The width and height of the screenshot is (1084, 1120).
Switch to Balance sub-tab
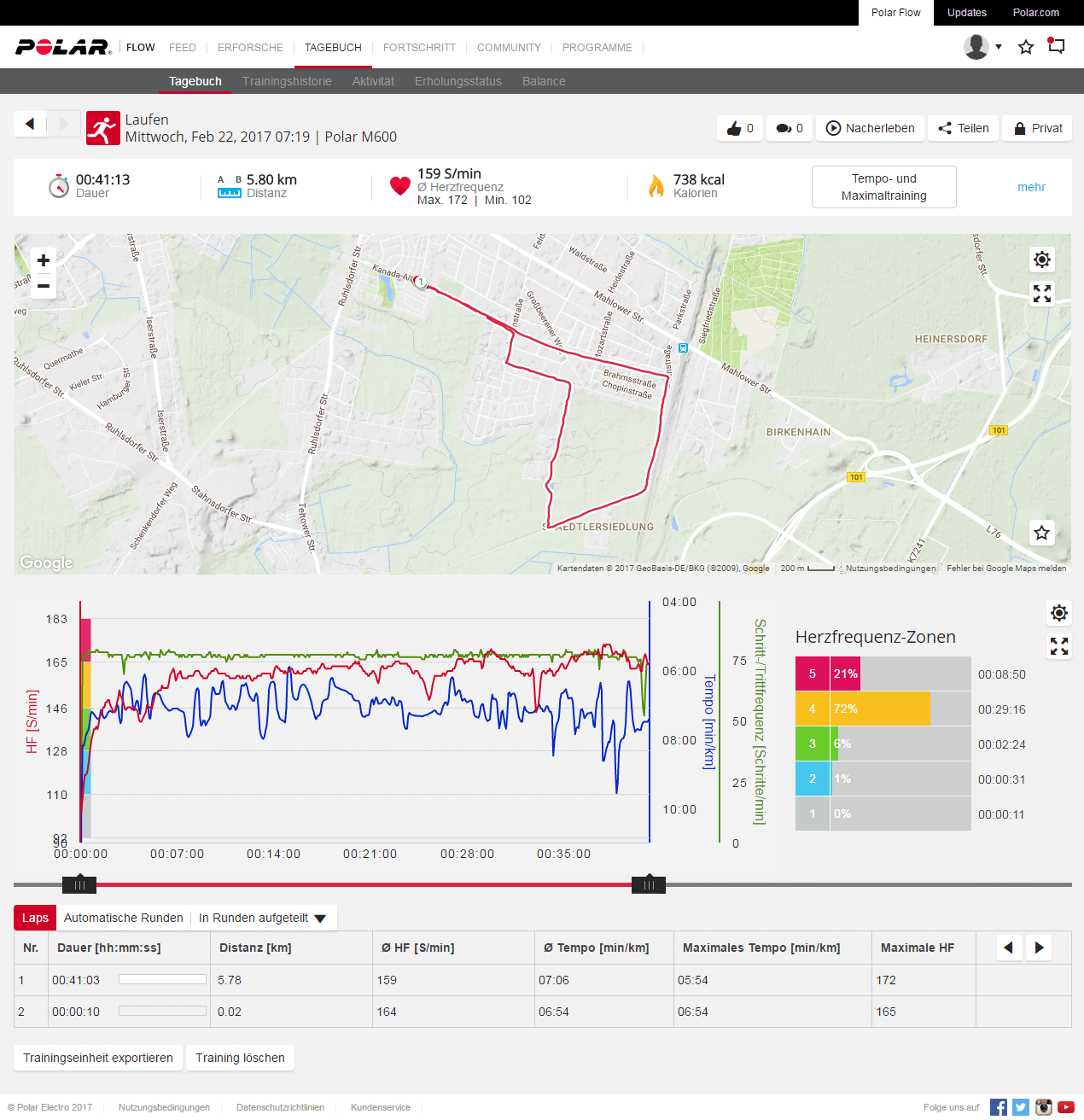click(x=544, y=81)
